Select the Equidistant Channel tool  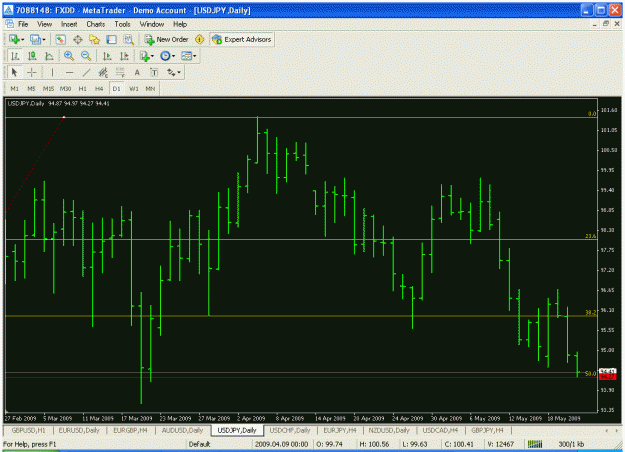[x=103, y=73]
